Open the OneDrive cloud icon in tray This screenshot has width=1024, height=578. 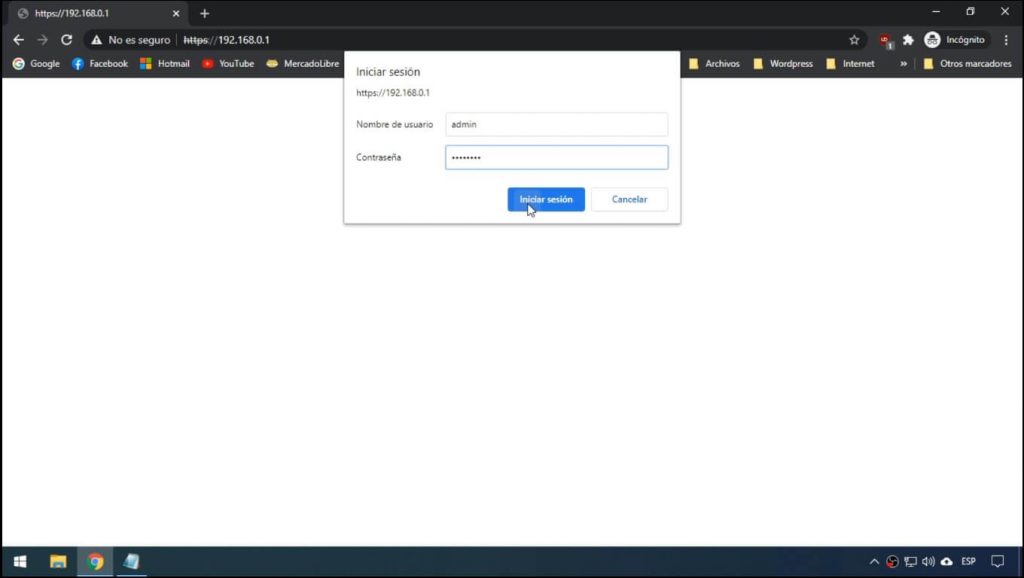[944, 561]
